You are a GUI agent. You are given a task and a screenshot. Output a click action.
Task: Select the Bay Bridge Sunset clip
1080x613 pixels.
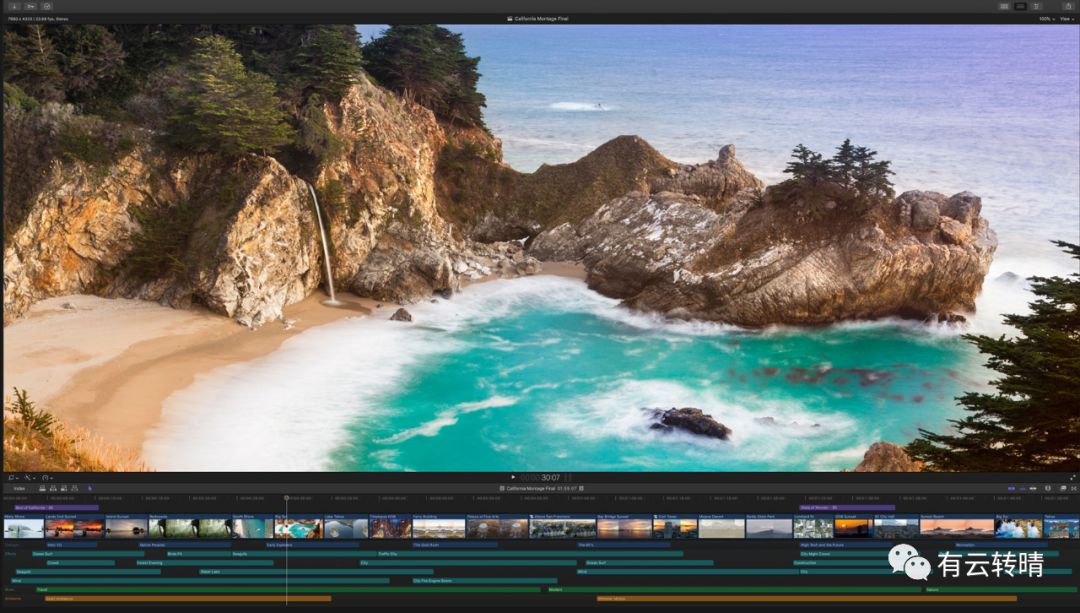pyautogui.click(x=624, y=526)
